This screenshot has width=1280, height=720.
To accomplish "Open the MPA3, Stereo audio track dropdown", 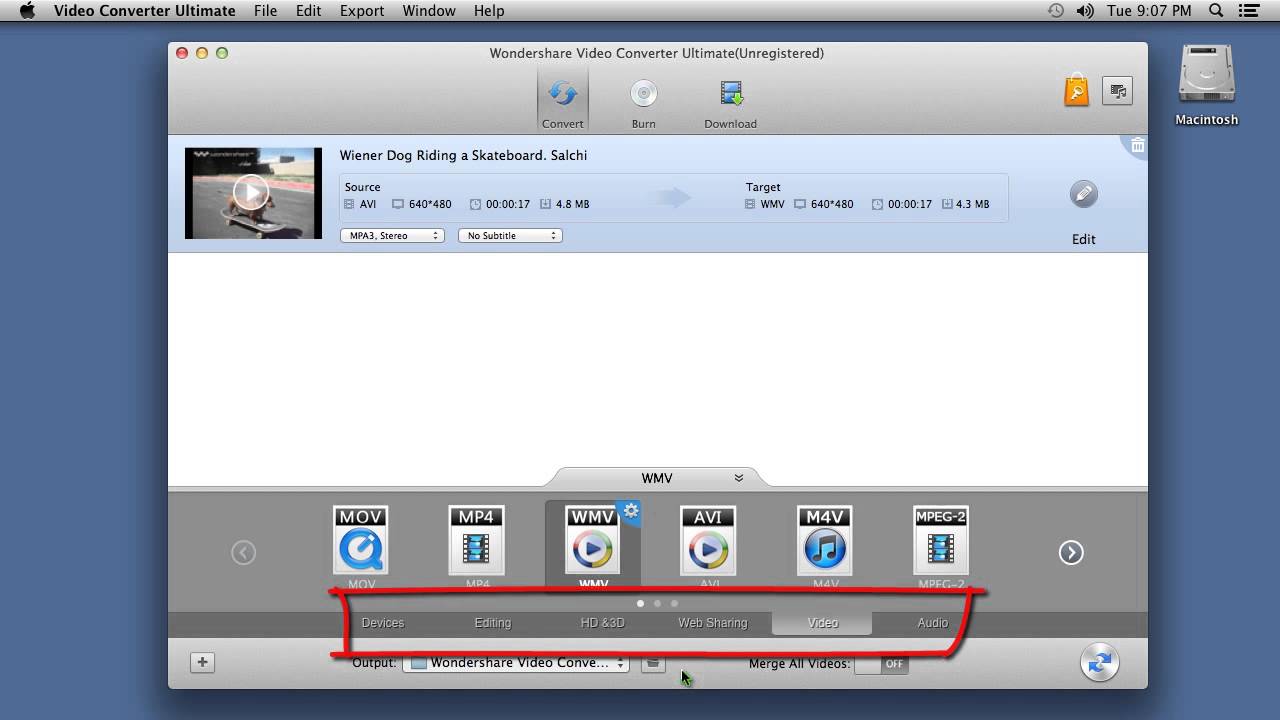I will pyautogui.click(x=392, y=236).
